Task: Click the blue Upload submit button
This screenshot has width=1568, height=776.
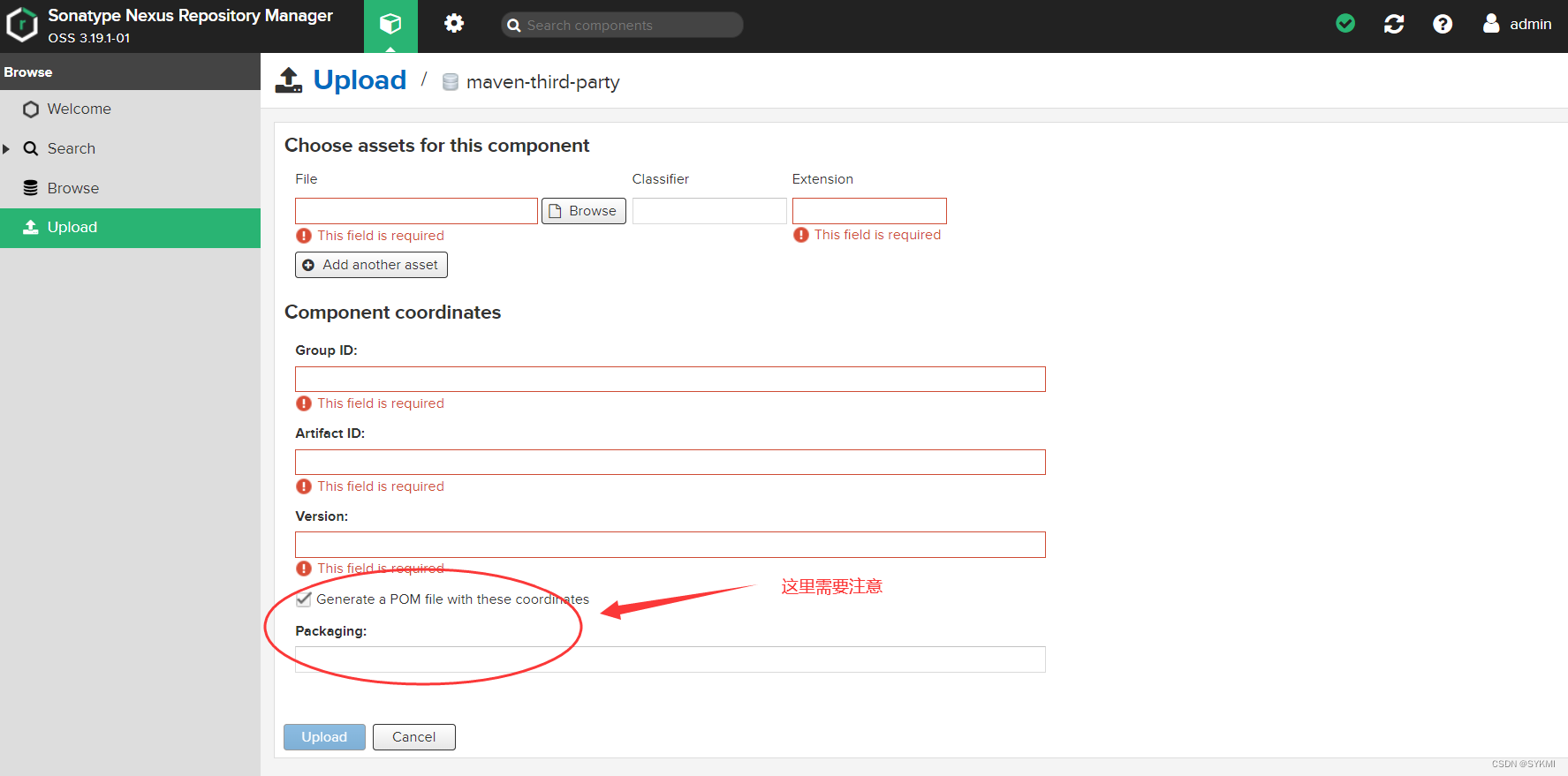Action: [x=324, y=737]
